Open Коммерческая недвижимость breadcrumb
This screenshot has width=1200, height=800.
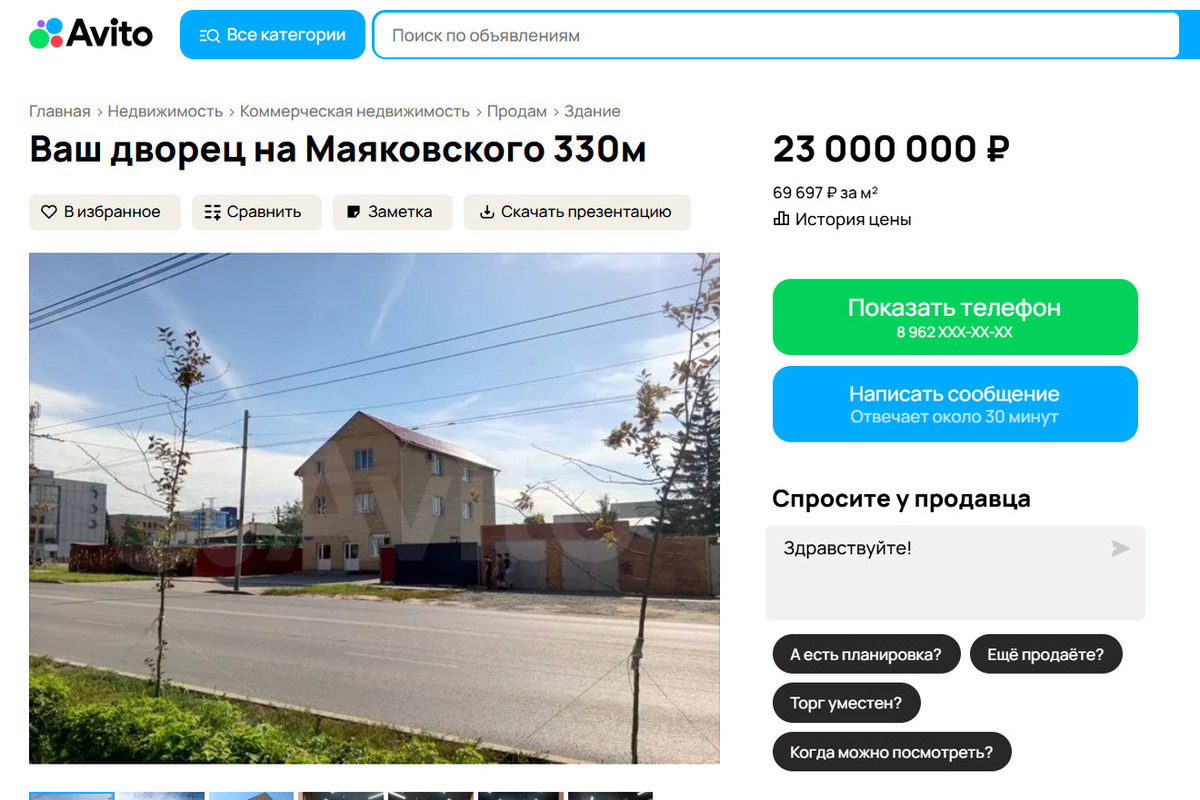pos(355,111)
